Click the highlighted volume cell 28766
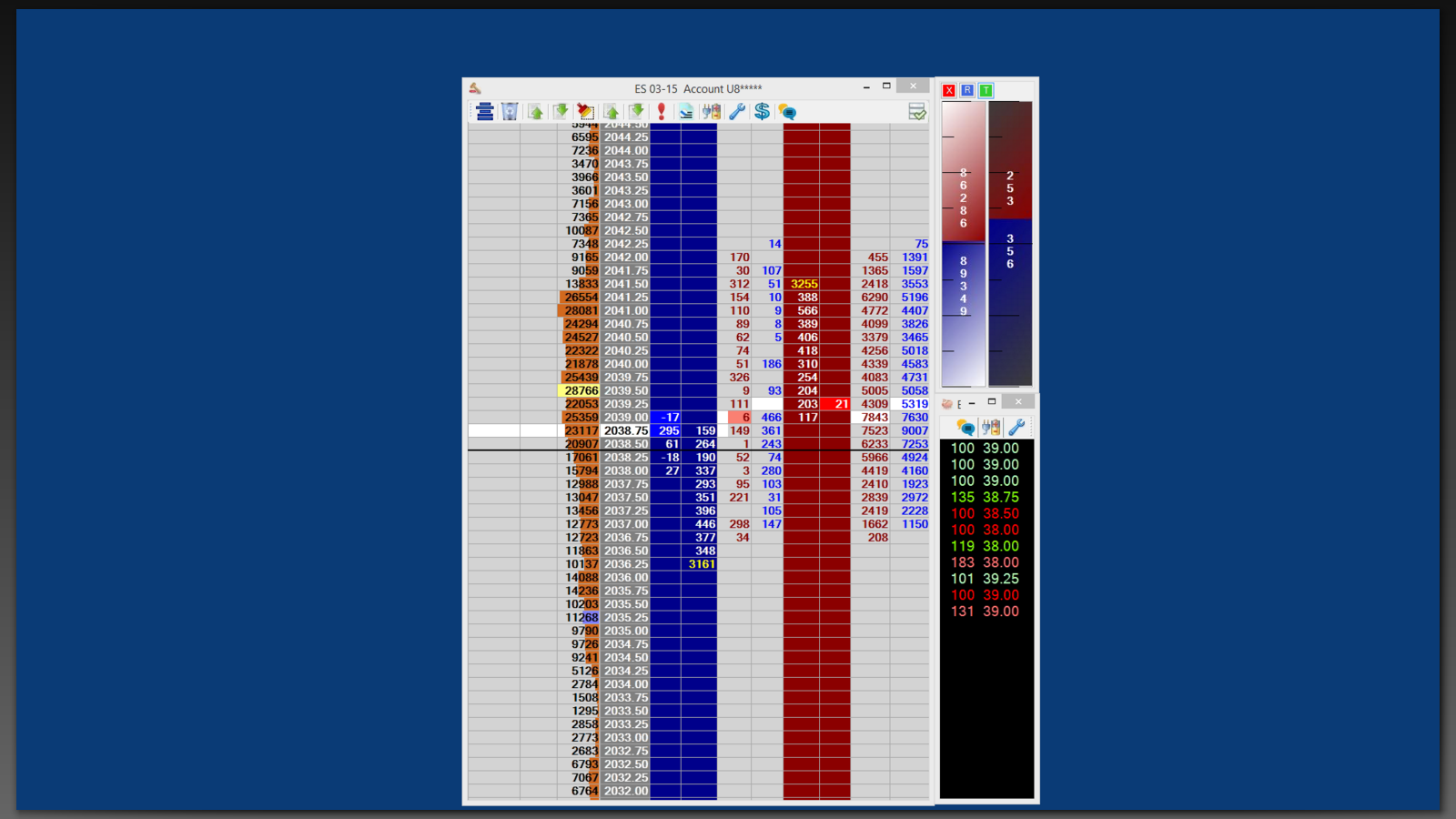1456x819 pixels. coord(578,390)
